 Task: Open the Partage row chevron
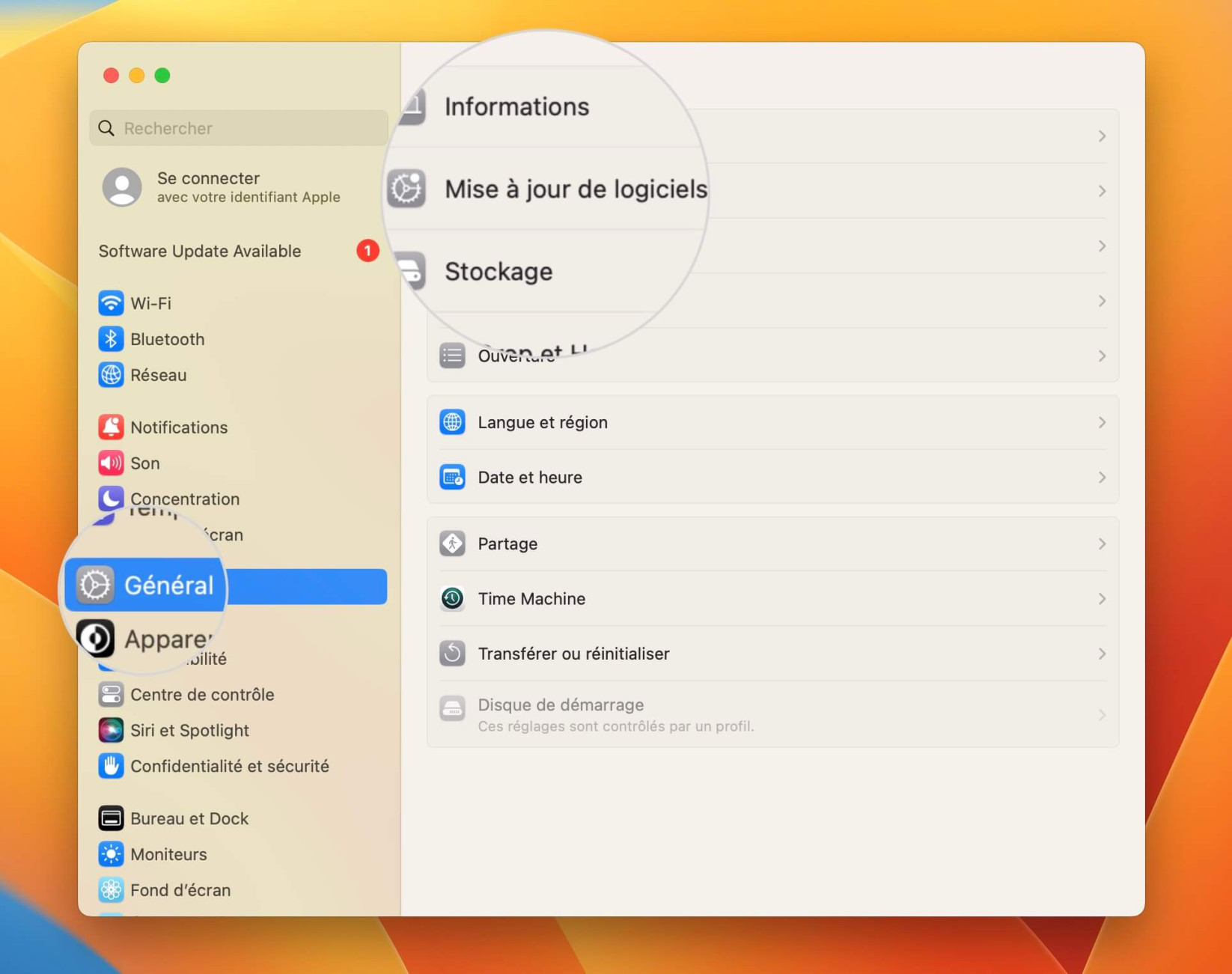coord(1102,544)
